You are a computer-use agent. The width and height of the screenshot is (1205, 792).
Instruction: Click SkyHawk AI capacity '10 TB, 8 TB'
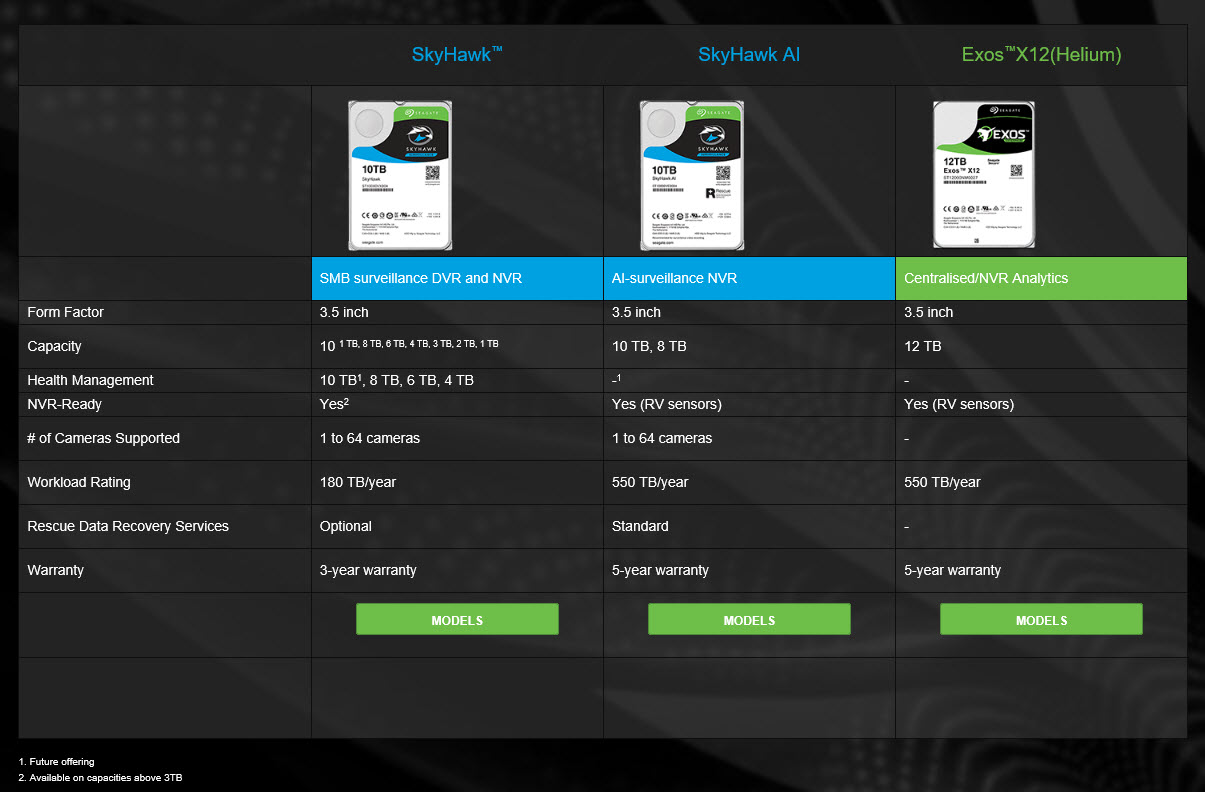coord(649,346)
